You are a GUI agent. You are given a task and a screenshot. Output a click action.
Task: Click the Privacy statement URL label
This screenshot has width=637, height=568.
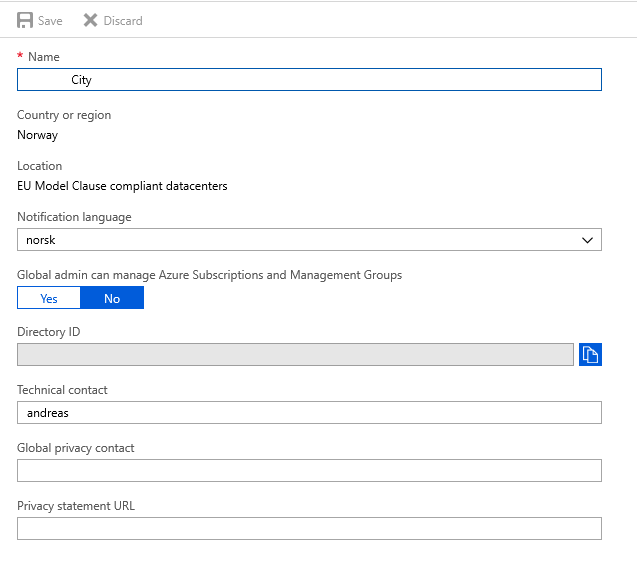click(x=76, y=506)
